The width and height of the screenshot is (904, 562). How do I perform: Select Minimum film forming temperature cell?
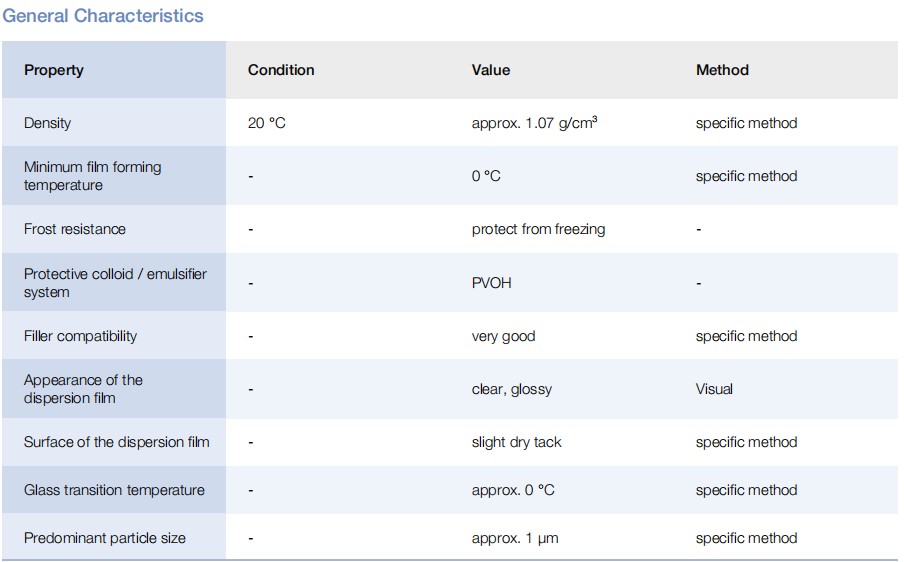click(x=92, y=176)
